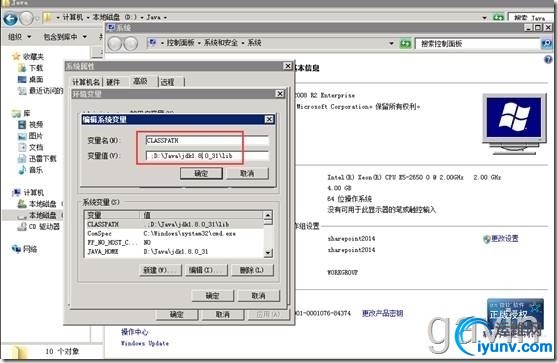Select CLASSPATH row in system variables
The height and width of the screenshot is (363, 558).
click(x=175, y=225)
